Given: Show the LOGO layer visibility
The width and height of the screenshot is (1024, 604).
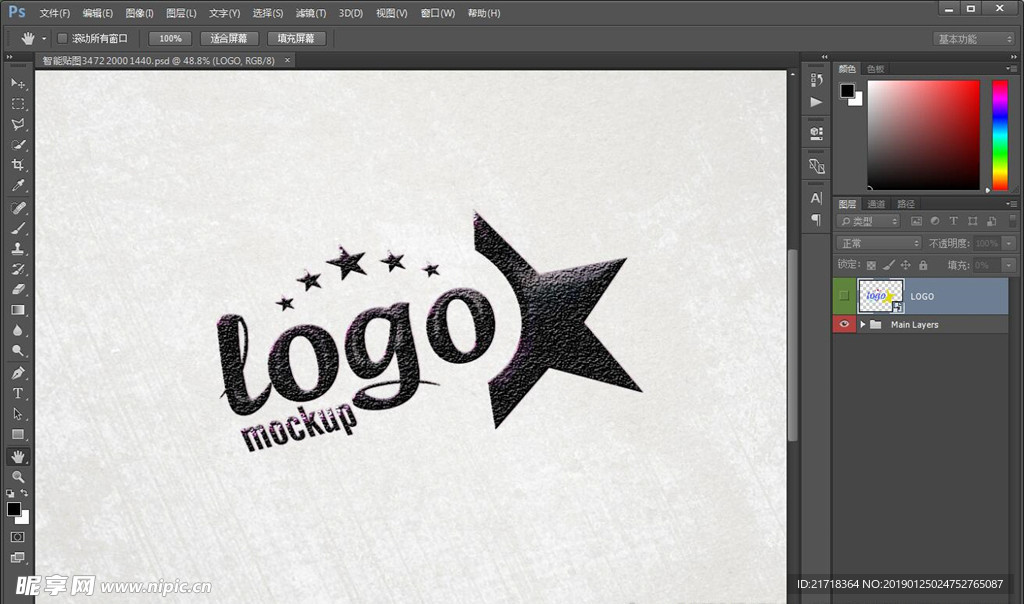Looking at the screenshot, I should click(845, 296).
